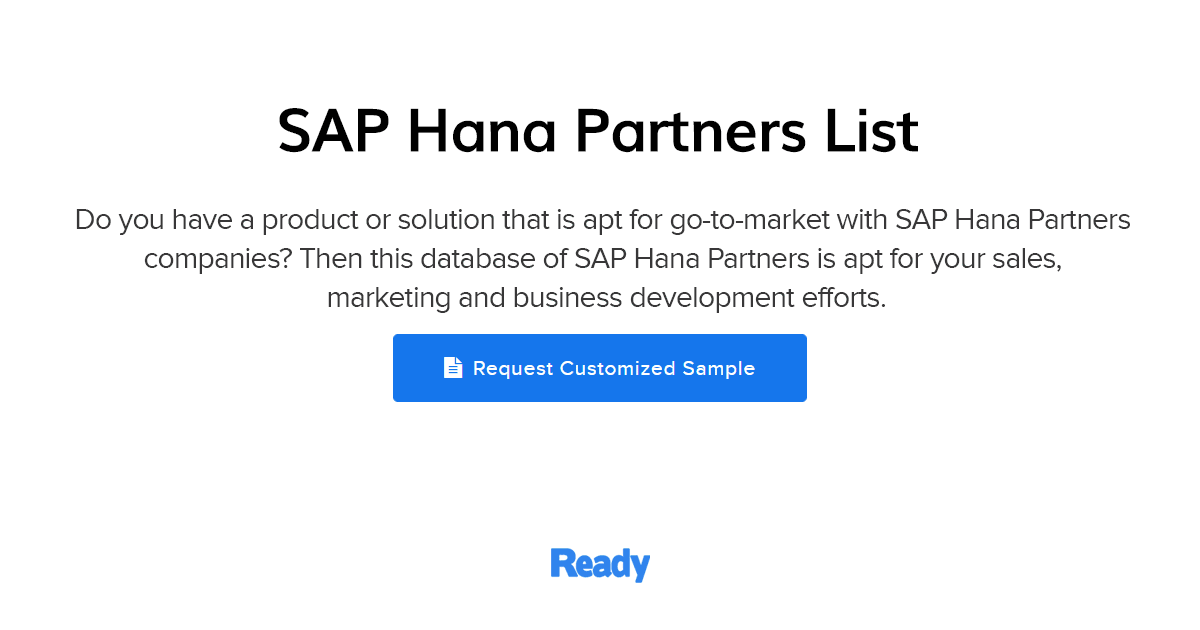1200x630 pixels.
Task: Click the phrase 'go-to-market' in the description
Action: pyautogui.click(x=752, y=219)
